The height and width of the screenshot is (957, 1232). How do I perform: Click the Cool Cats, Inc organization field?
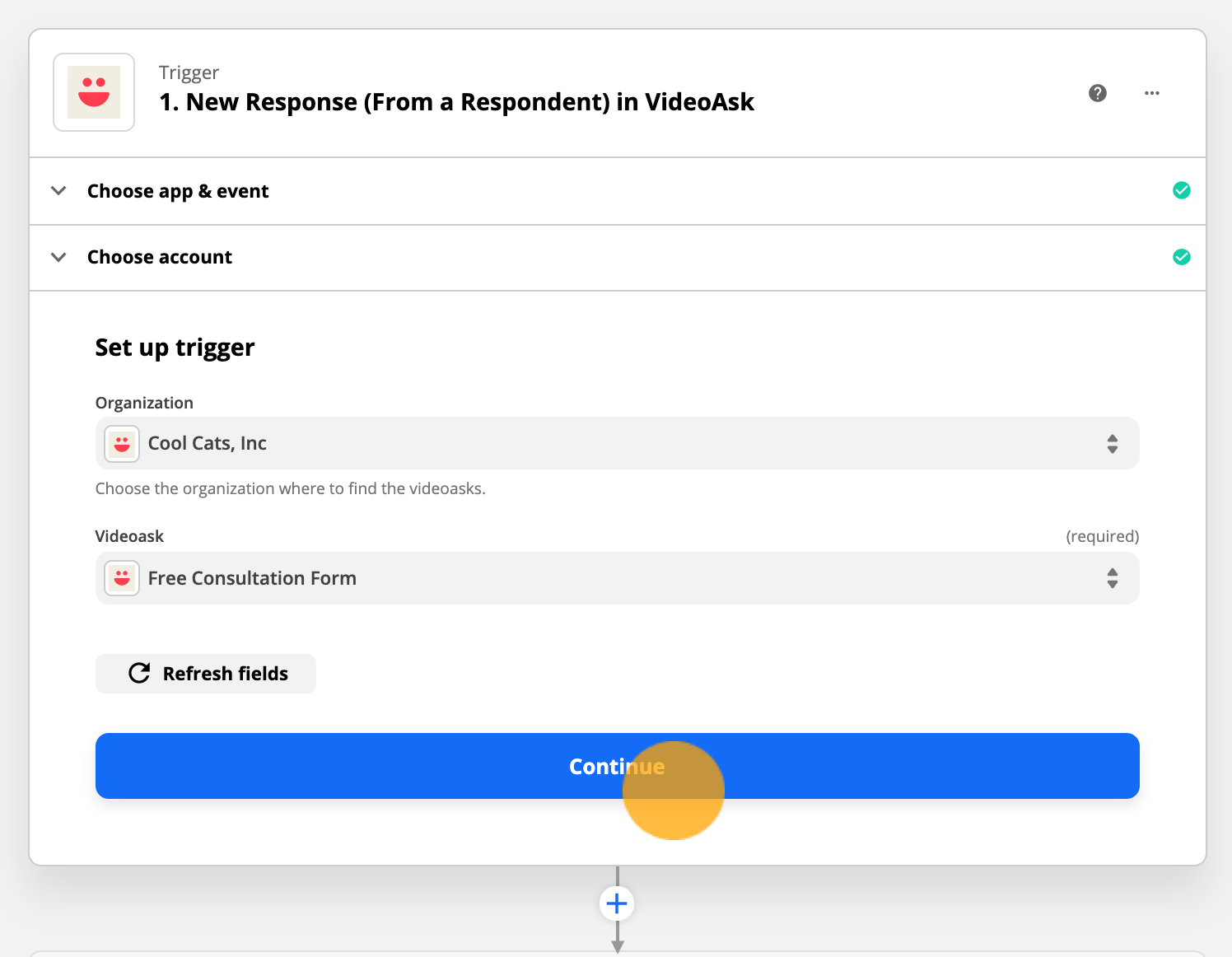pos(618,443)
